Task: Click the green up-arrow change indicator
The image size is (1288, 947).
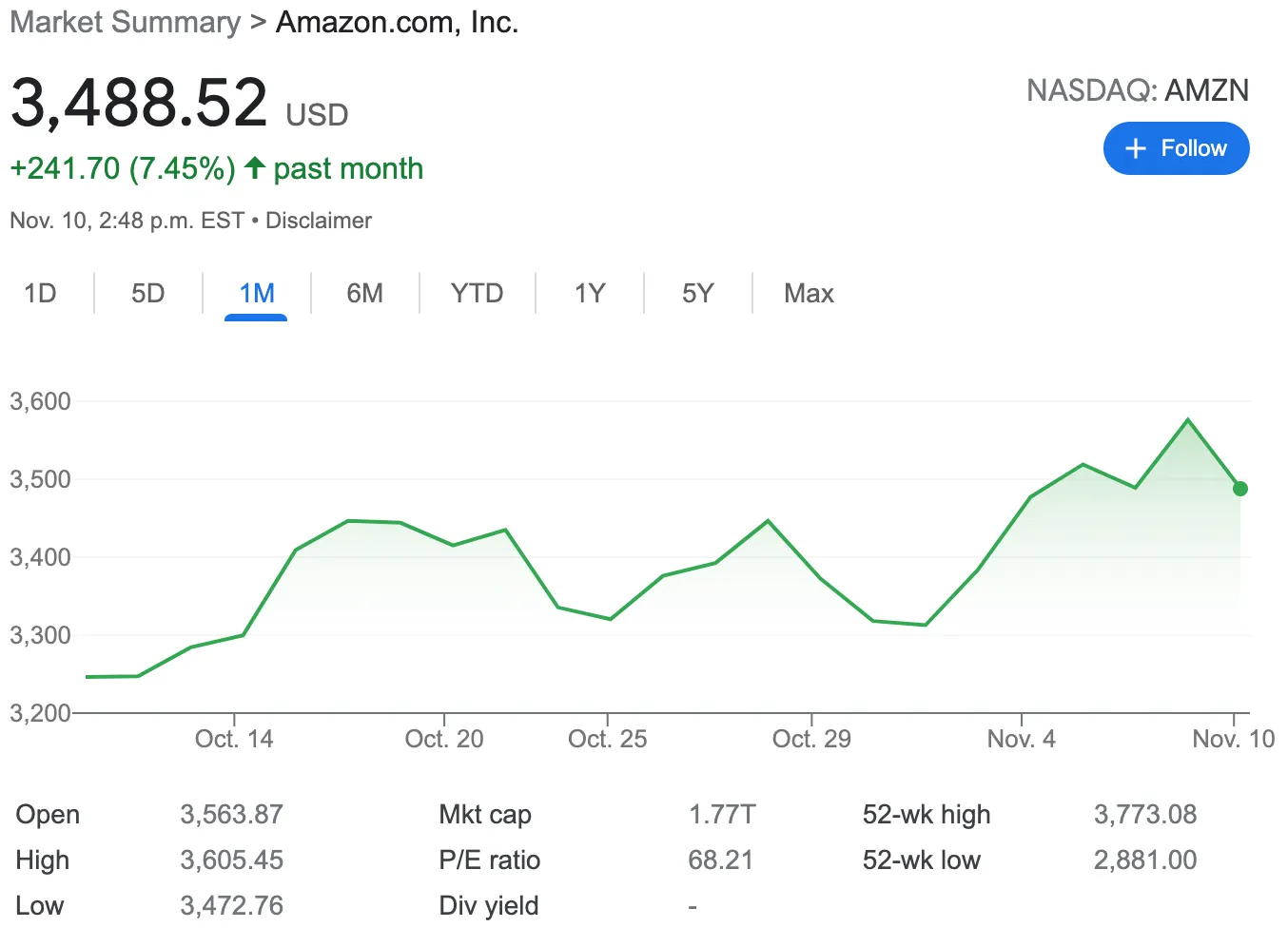Action: point(254,168)
